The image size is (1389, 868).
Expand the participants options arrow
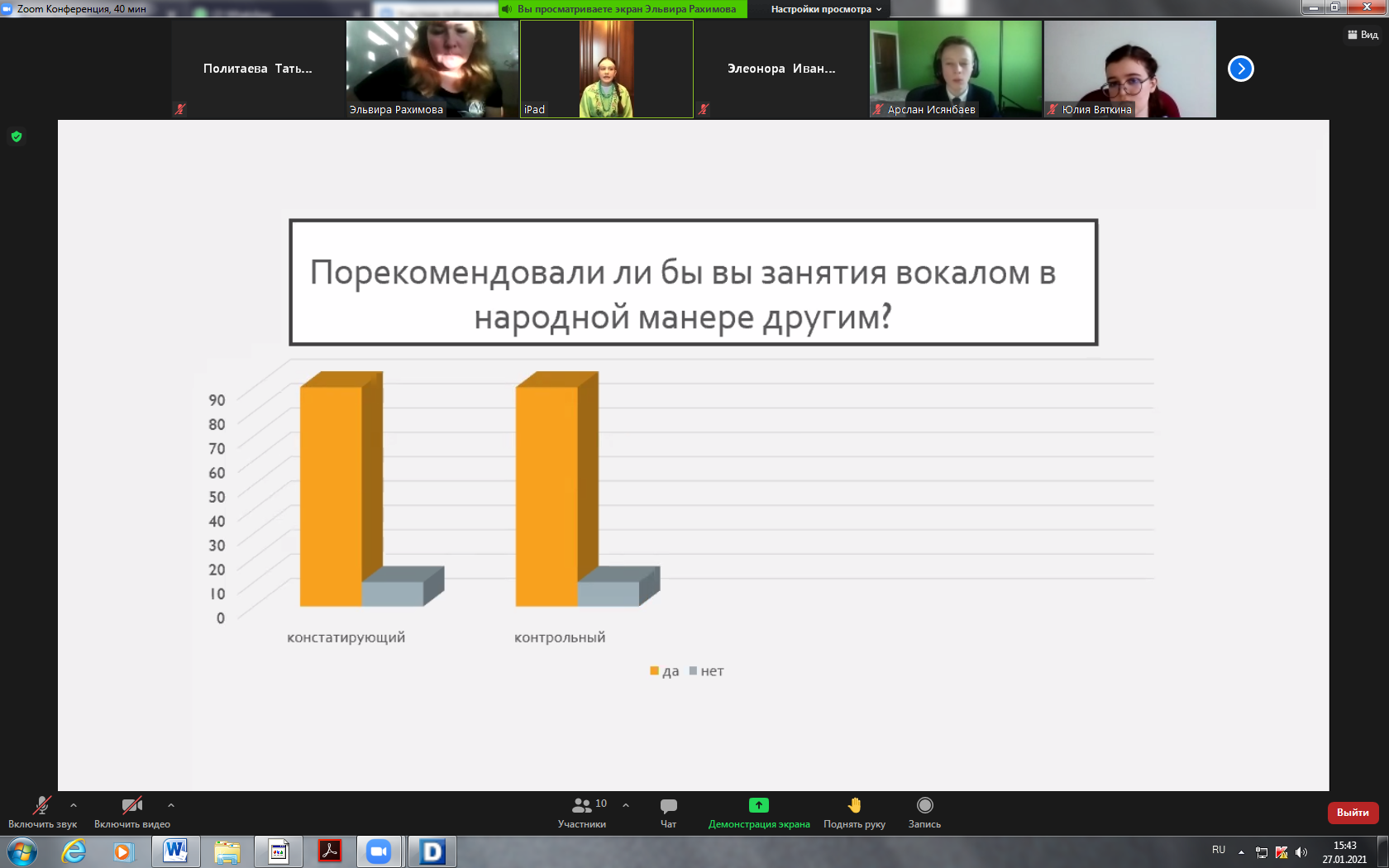(626, 805)
